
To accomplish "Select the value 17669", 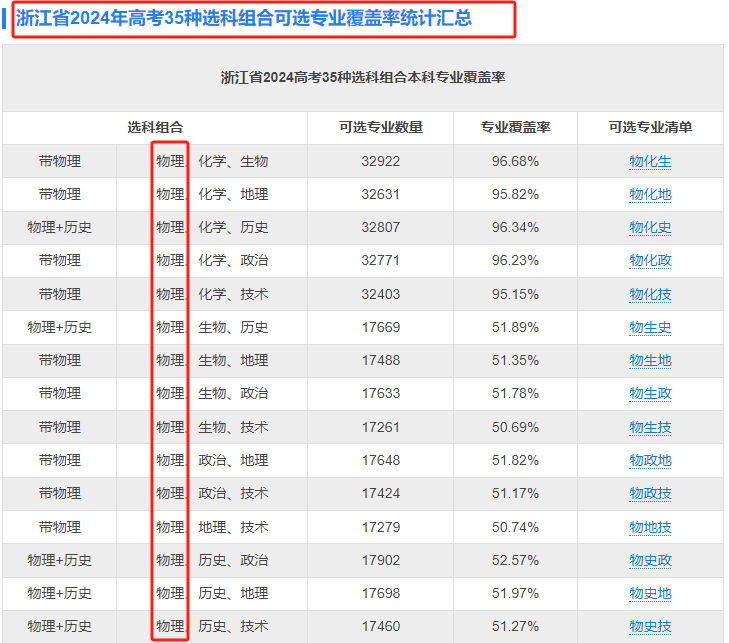I will 380,327.
